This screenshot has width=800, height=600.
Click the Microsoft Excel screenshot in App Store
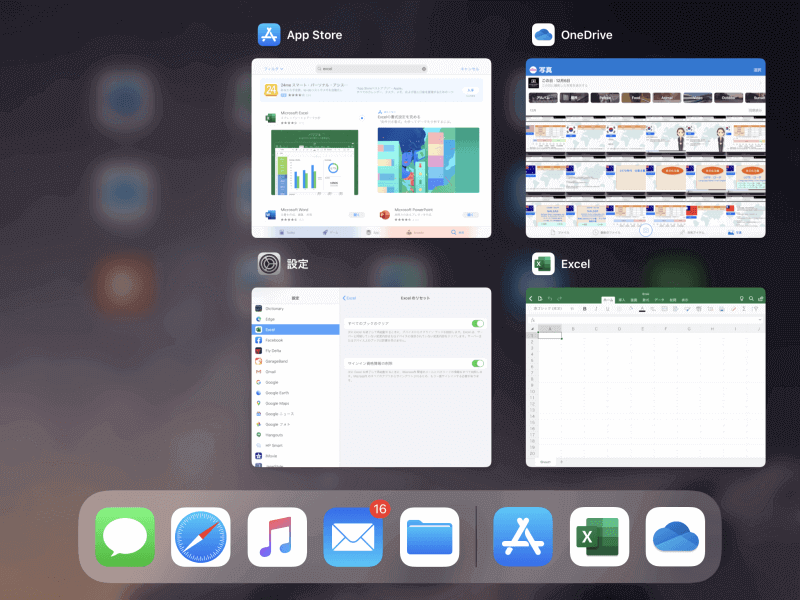(x=314, y=162)
